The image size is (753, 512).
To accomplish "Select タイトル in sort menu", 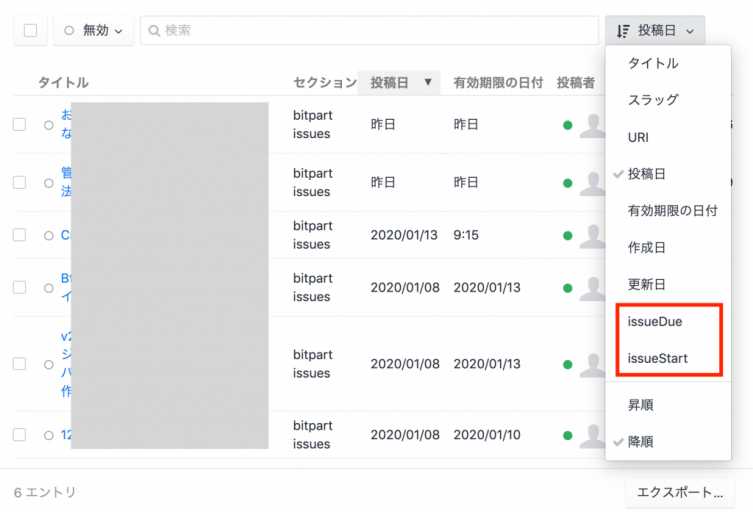I will (x=653, y=63).
